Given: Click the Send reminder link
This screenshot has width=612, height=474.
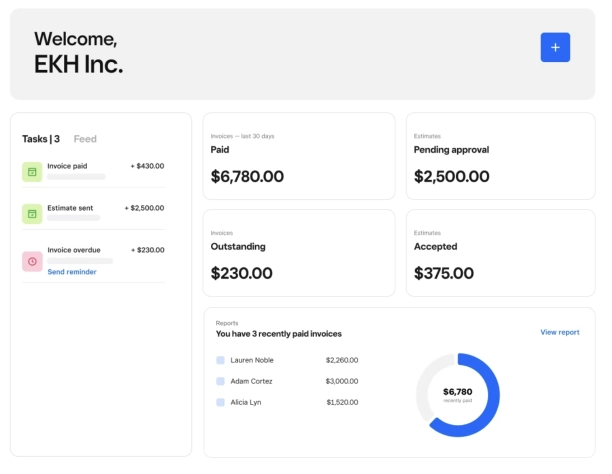Looking at the screenshot, I should click(x=72, y=272).
